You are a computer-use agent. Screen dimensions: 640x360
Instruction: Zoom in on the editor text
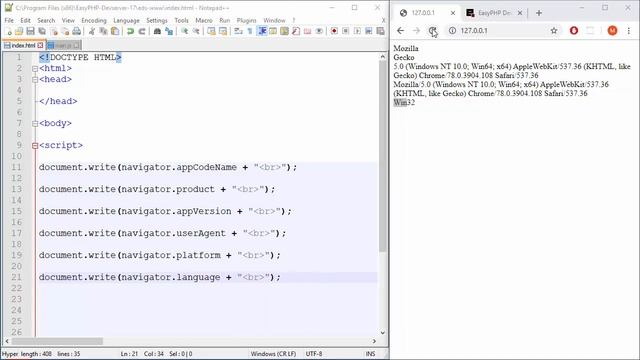(184, 31)
